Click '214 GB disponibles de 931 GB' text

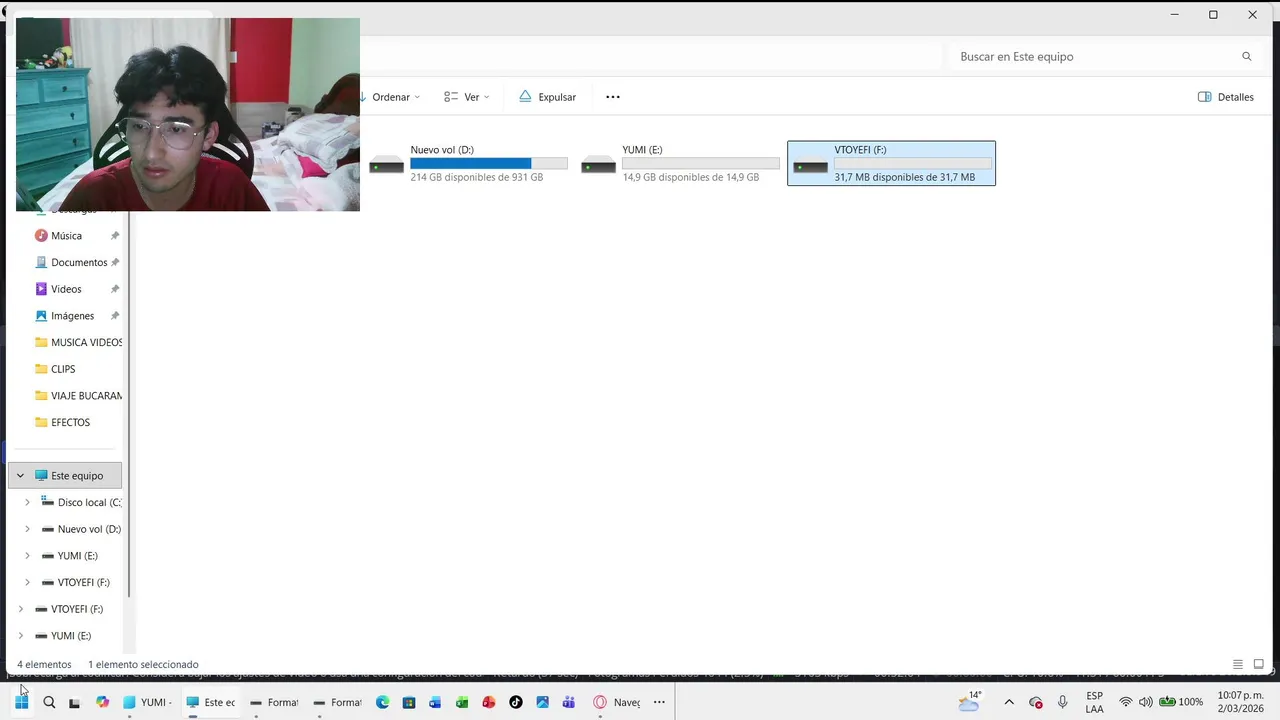point(477,177)
